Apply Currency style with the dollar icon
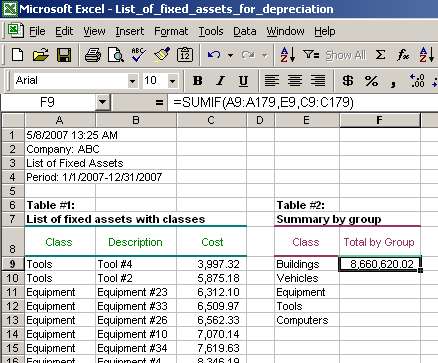This screenshot has width=438, height=363. [348, 81]
